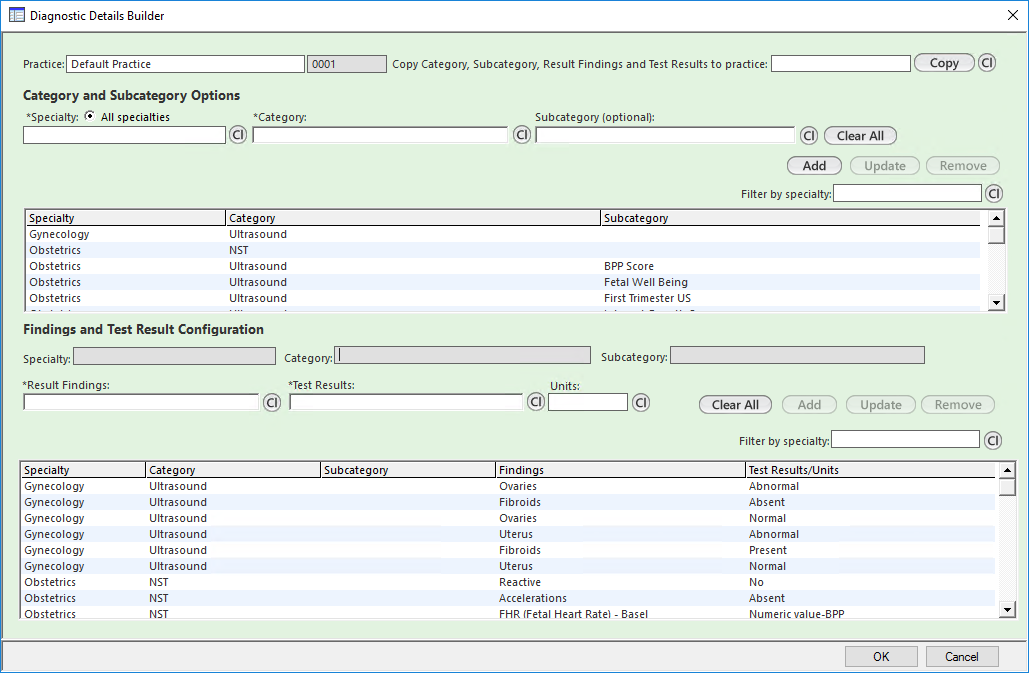Select Fibroids Absent findings row
Screen dimensions: 1029x673
[x=508, y=502]
